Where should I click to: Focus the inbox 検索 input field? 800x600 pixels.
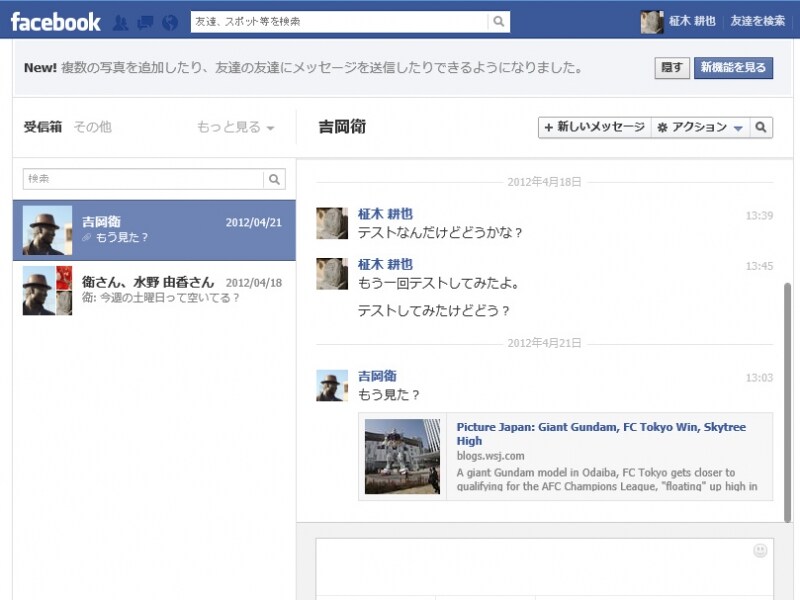[x=143, y=179]
